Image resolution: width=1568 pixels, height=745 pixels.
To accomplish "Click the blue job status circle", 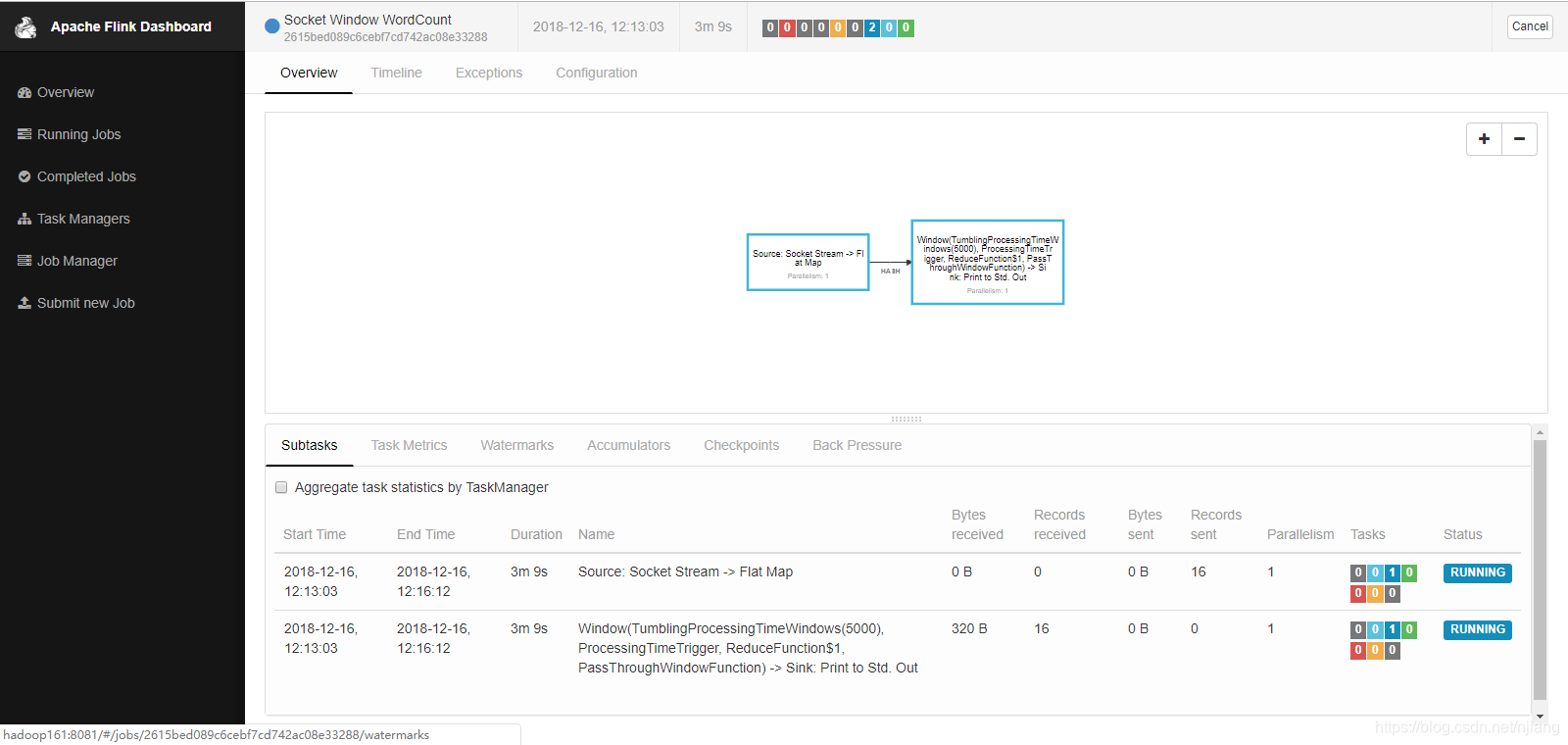I will 272,26.
